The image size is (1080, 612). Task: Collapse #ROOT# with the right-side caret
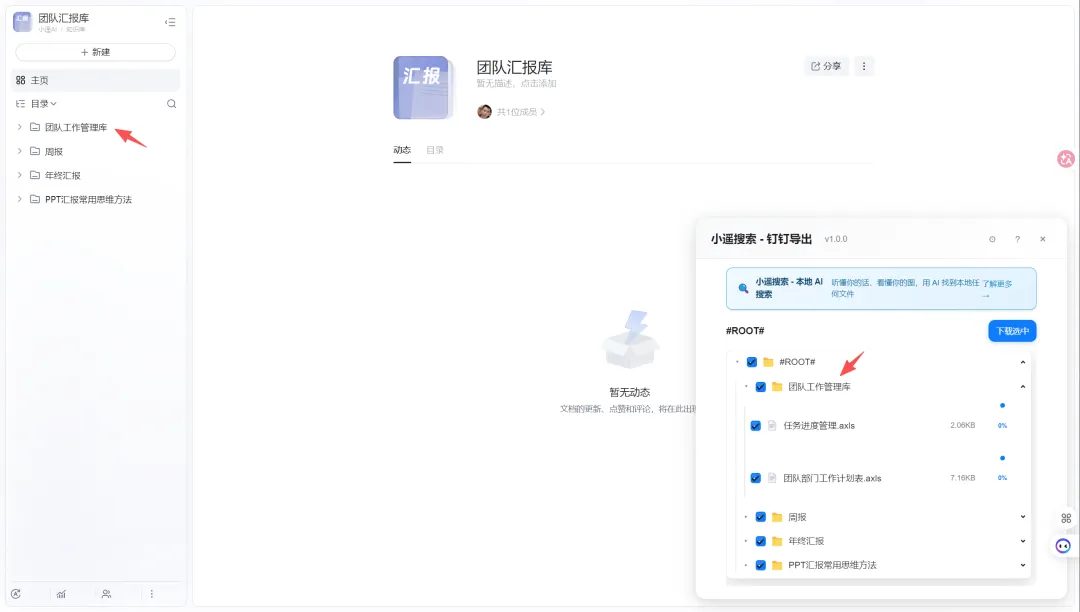(1023, 362)
